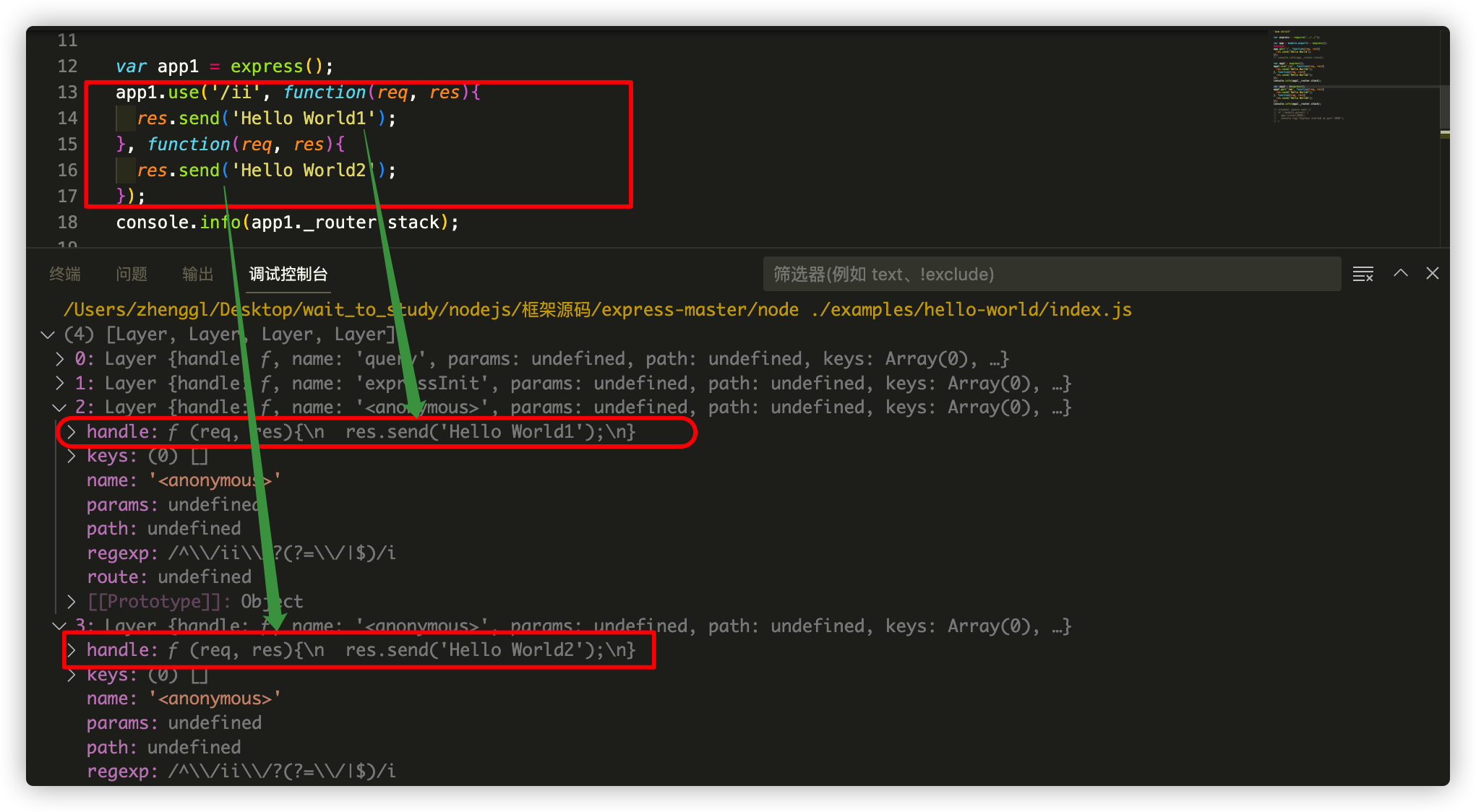1476x812 pixels.
Task: Close the bottom panel with X icon
Action: [1432, 273]
